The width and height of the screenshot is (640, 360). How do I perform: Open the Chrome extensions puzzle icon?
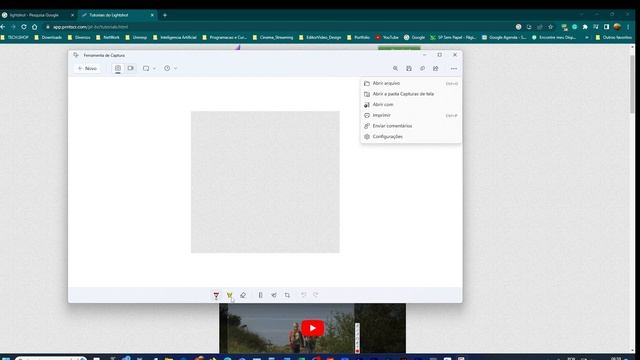point(585,27)
